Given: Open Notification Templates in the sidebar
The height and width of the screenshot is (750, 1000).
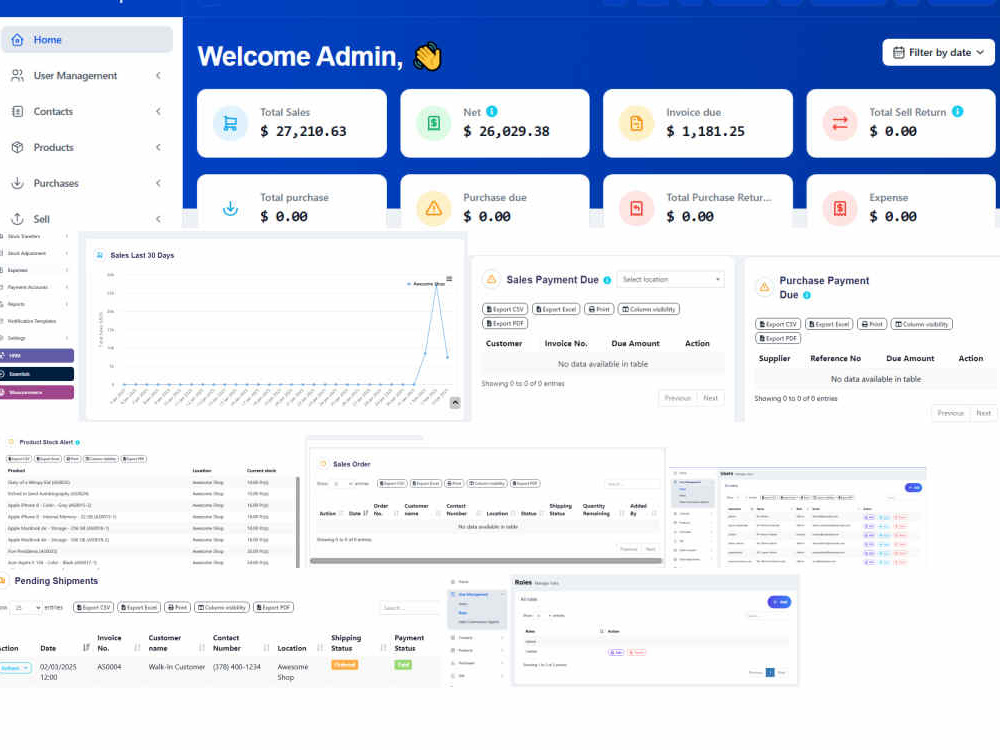Looking at the screenshot, I should [x=32, y=321].
